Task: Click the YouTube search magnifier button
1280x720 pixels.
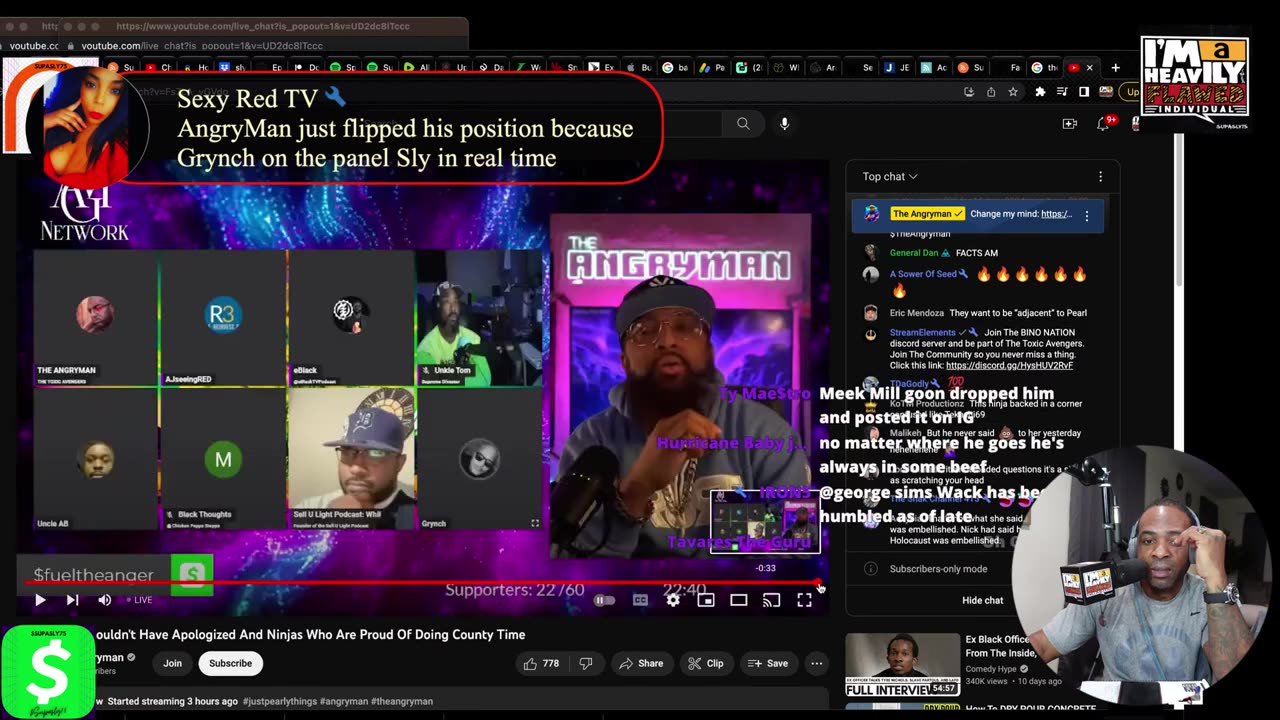Action: (x=743, y=123)
